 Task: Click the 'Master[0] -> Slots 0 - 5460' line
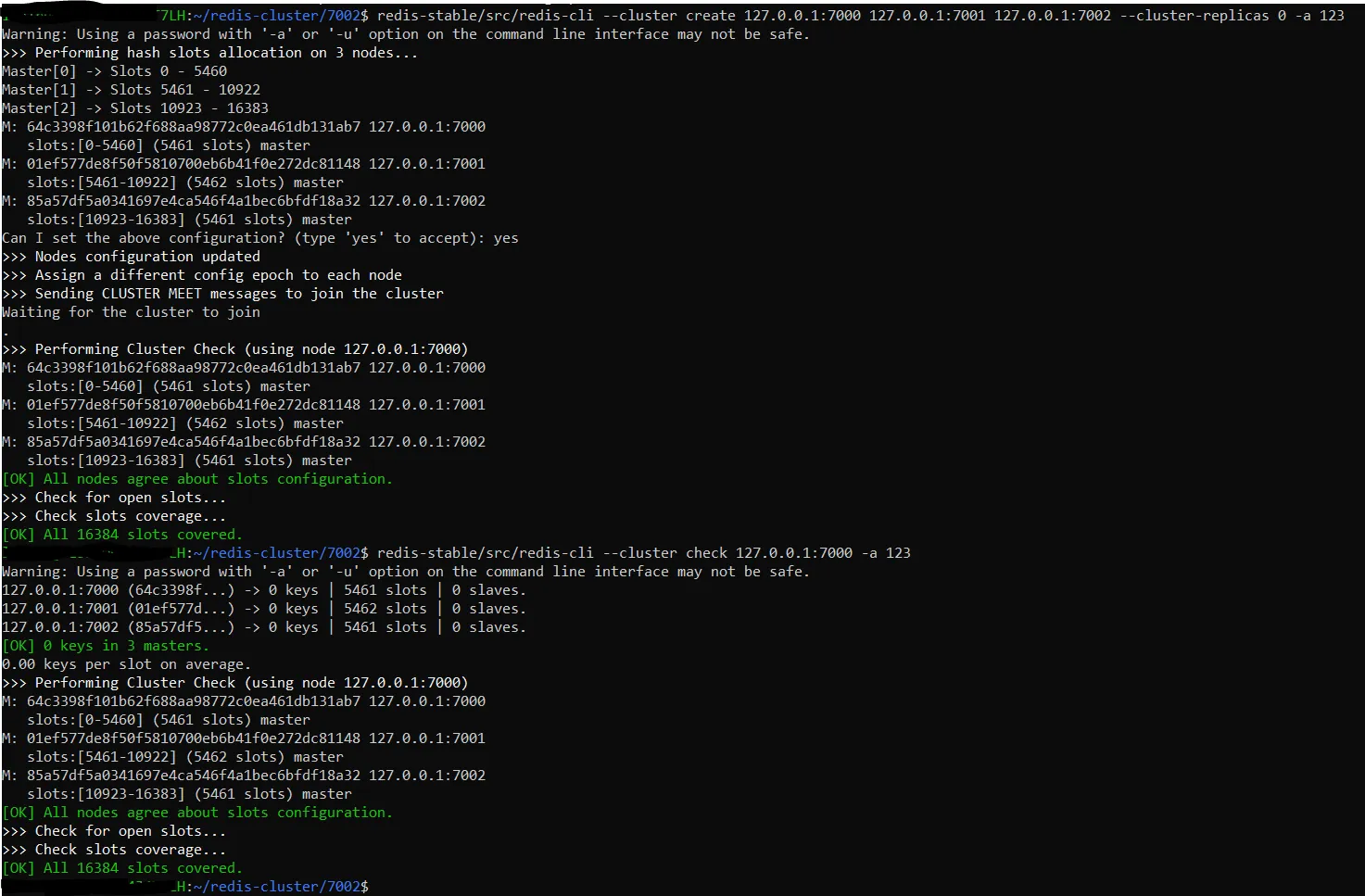[115, 71]
